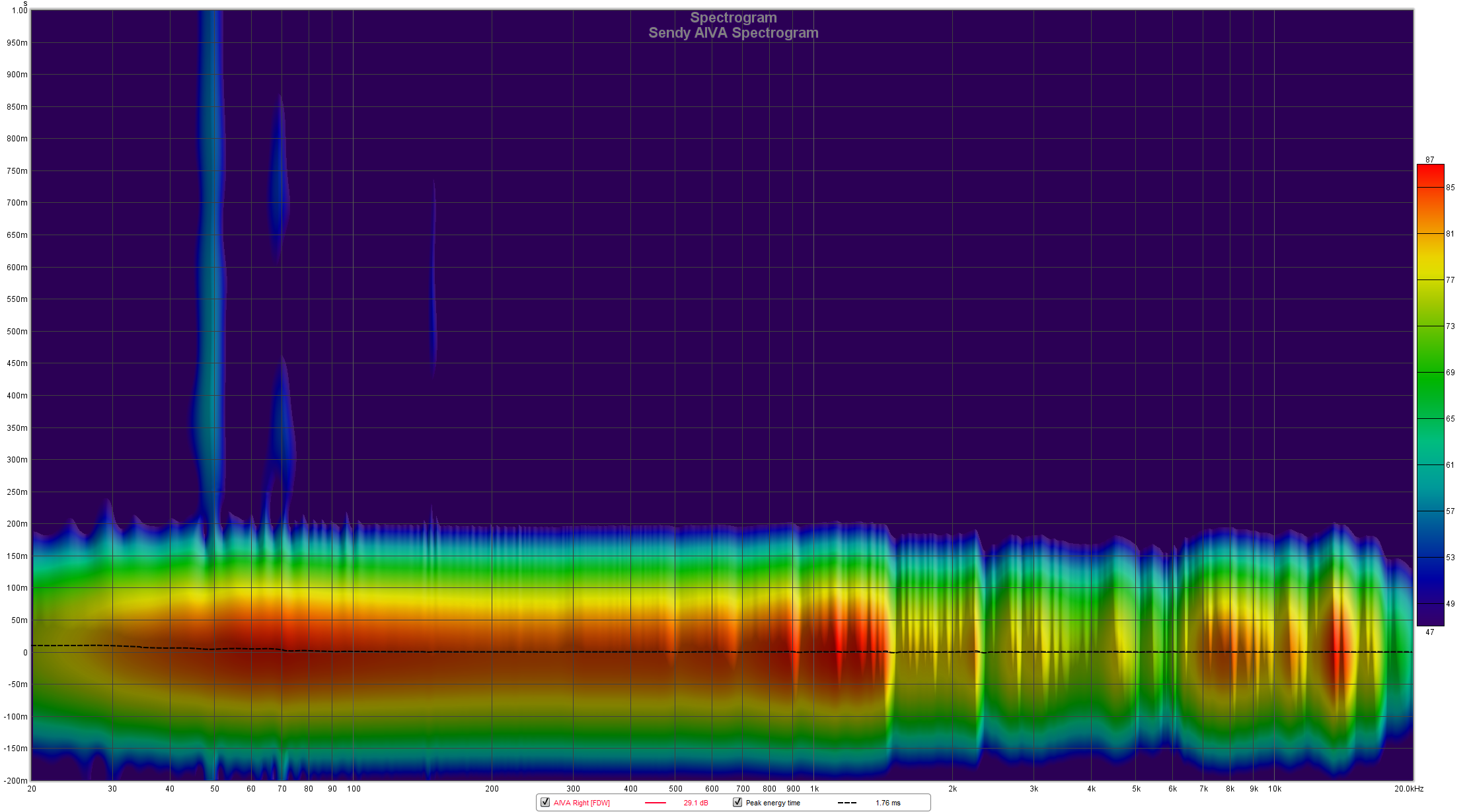
Task: Click the black dashed peak energy line sample
Action: coord(847,803)
